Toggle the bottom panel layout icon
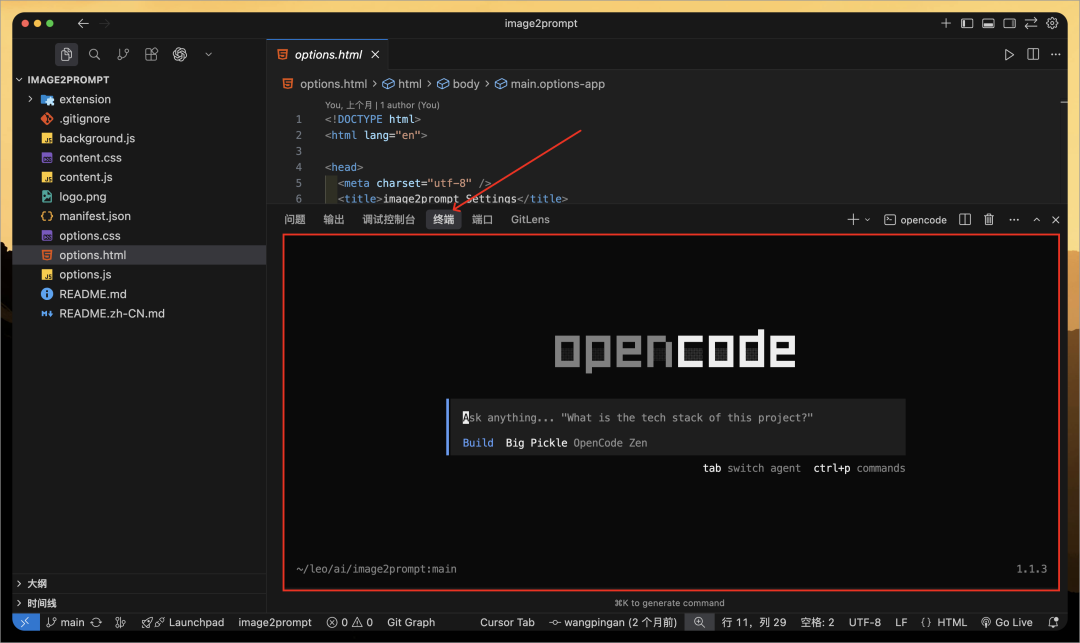Viewport: 1080px width, 643px height. pos(988,23)
